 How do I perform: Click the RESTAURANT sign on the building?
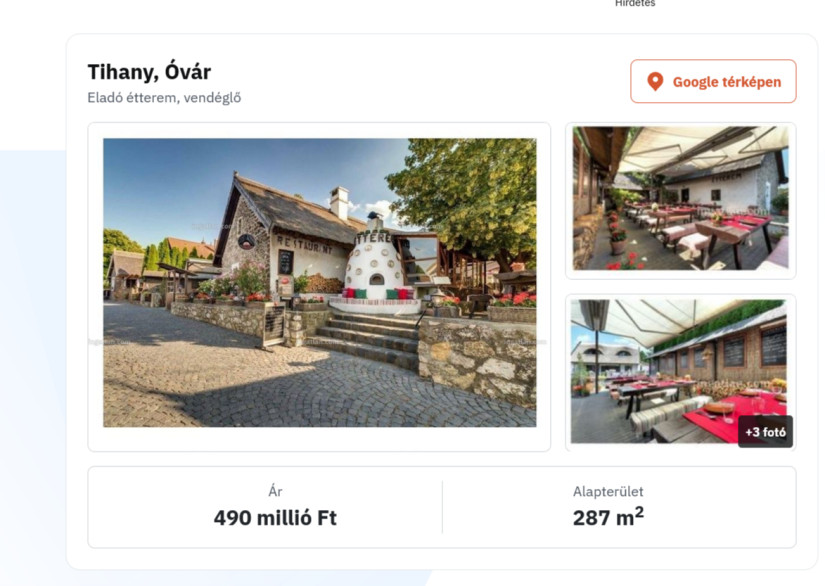pyautogui.click(x=305, y=245)
